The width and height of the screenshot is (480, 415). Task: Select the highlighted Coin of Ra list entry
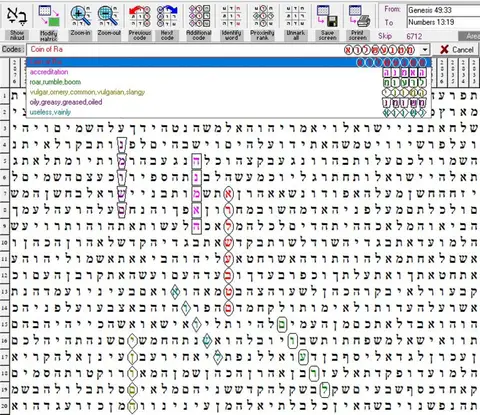pyautogui.click(x=229, y=62)
